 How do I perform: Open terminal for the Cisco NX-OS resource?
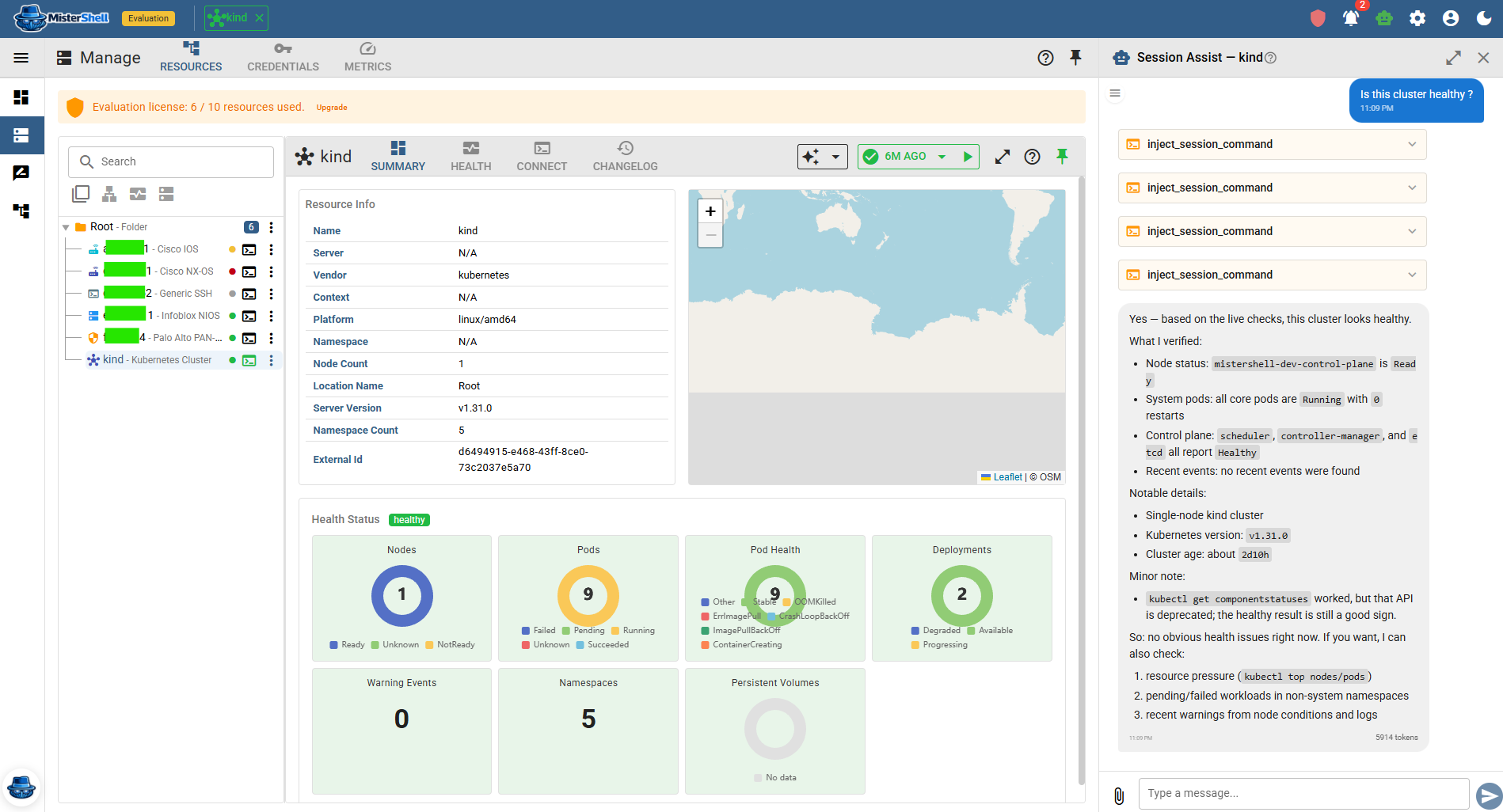[x=249, y=271]
